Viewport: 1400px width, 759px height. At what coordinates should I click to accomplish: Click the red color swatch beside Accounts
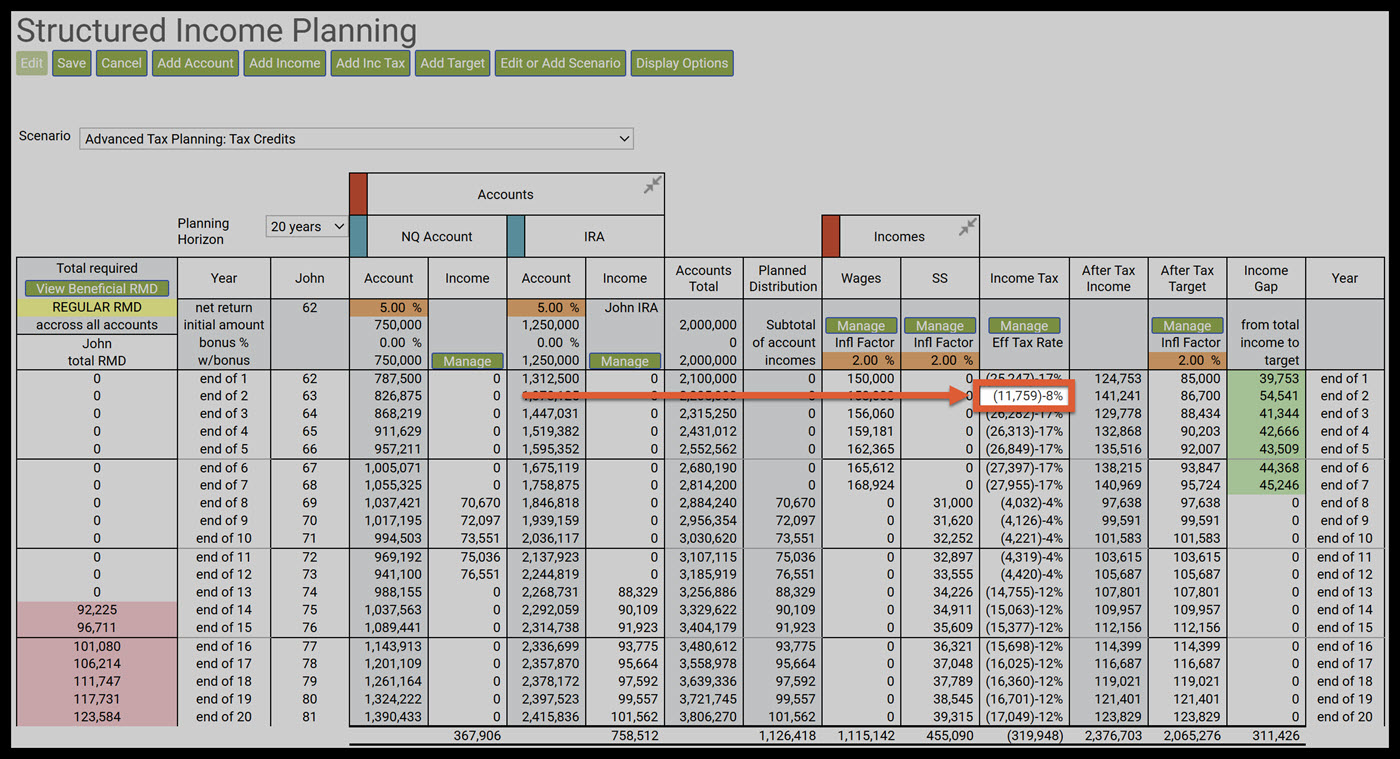click(x=358, y=194)
